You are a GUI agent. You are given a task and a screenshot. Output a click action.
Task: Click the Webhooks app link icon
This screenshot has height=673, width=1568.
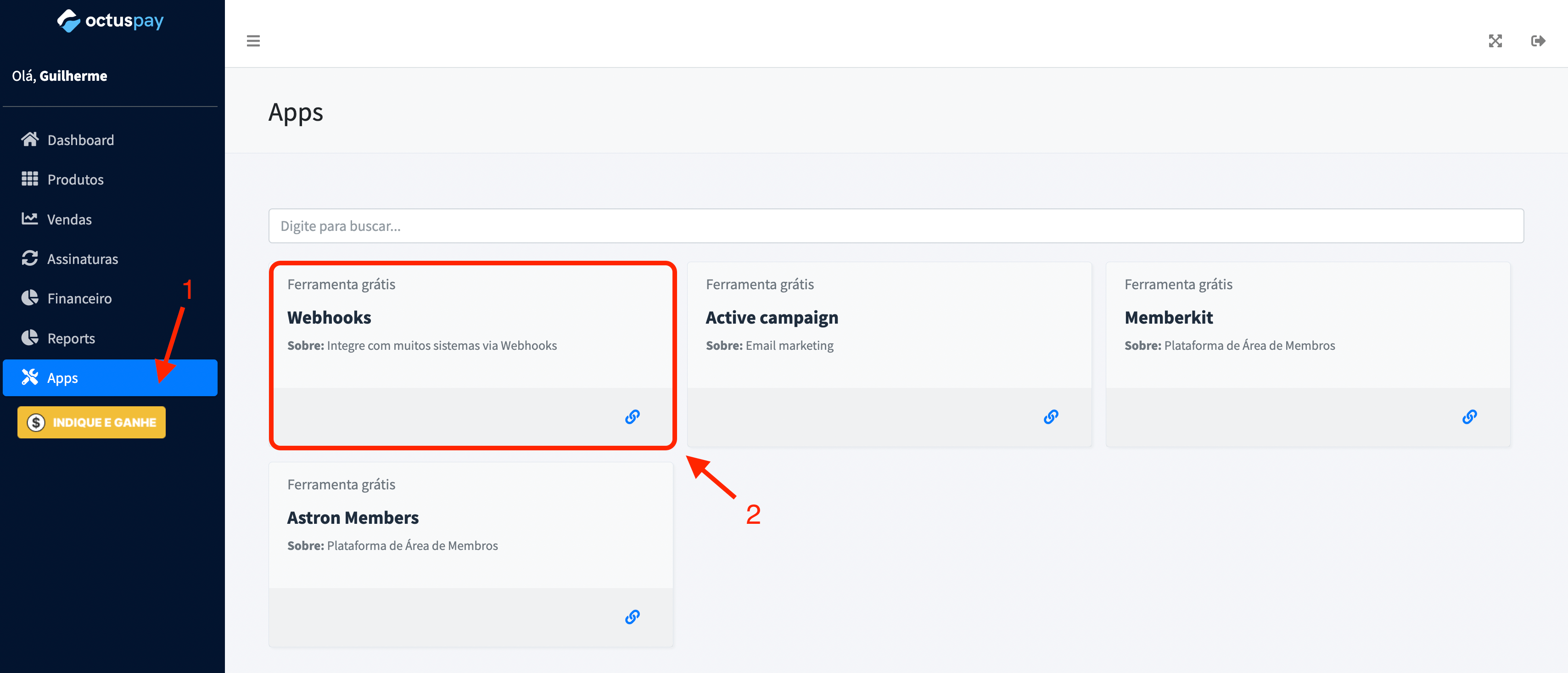(632, 416)
